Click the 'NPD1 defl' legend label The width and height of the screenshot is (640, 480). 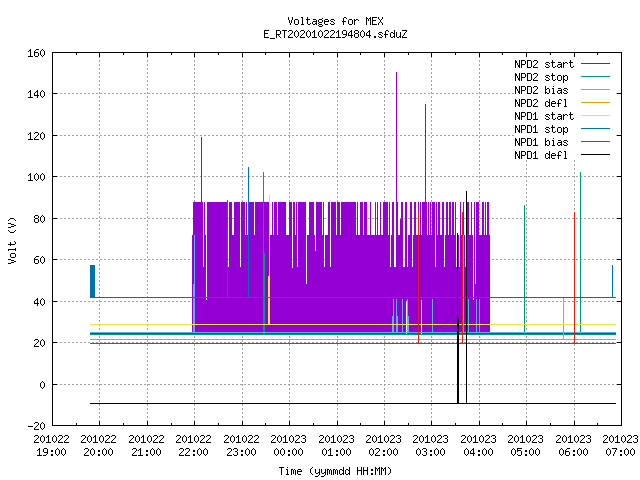coord(541,156)
